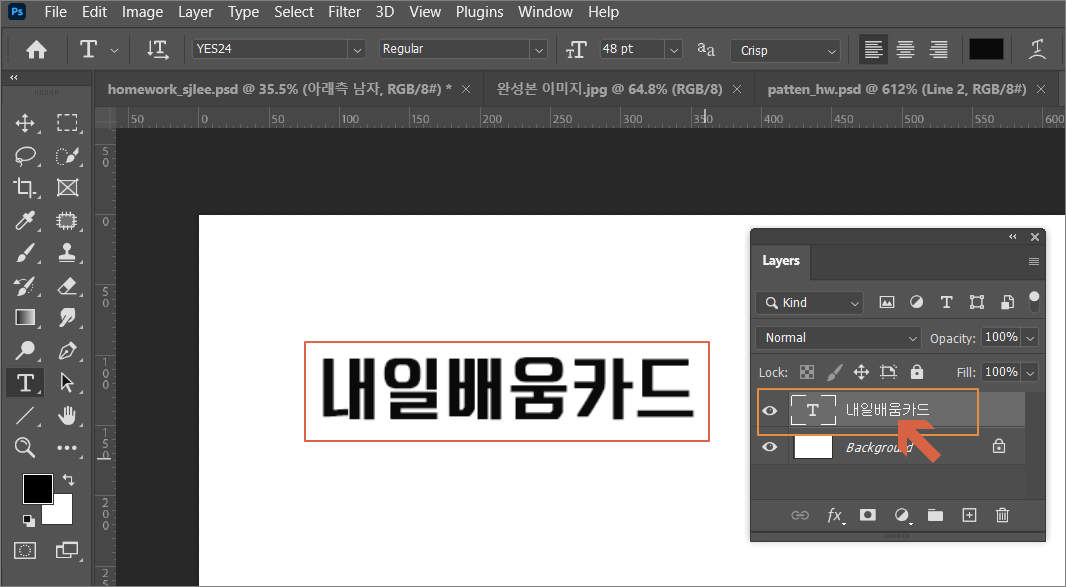Select the Pen tool
The image size is (1066, 587).
click(x=67, y=350)
